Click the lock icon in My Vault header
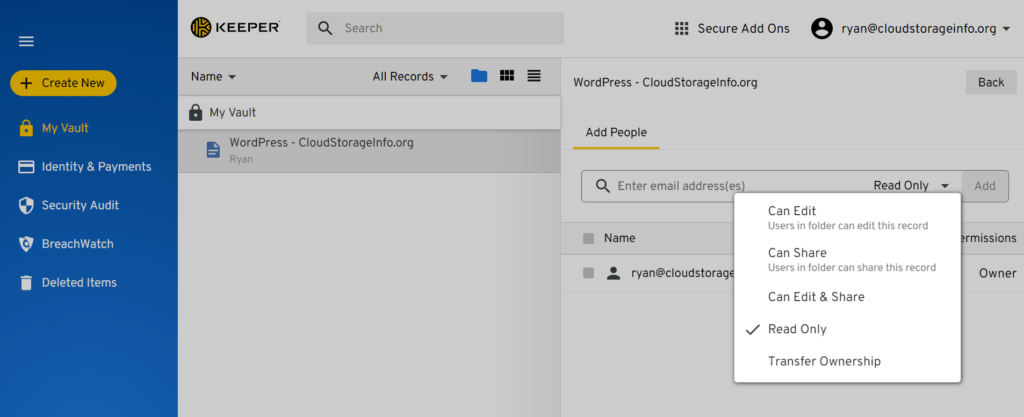The width and height of the screenshot is (1024, 417). coord(195,113)
